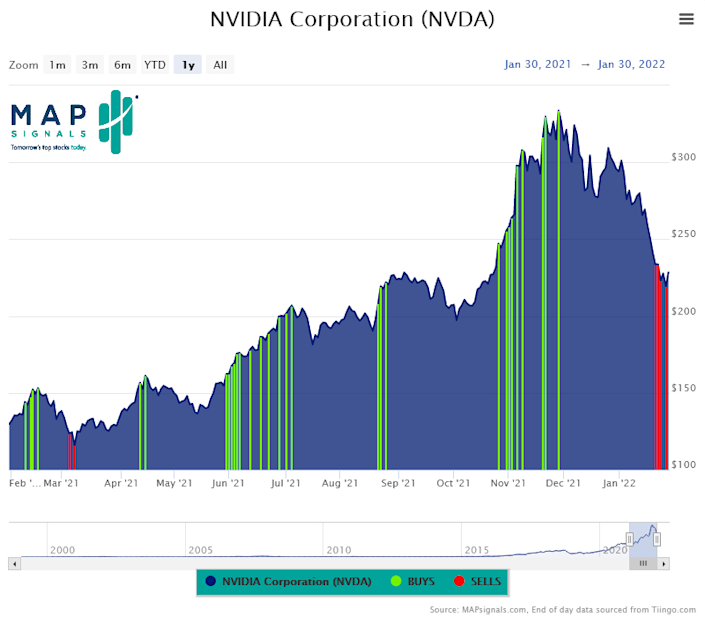This screenshot has width=705, height=617.
Task: Click the Sep '21 x-axis label
Action: (398, 483)
